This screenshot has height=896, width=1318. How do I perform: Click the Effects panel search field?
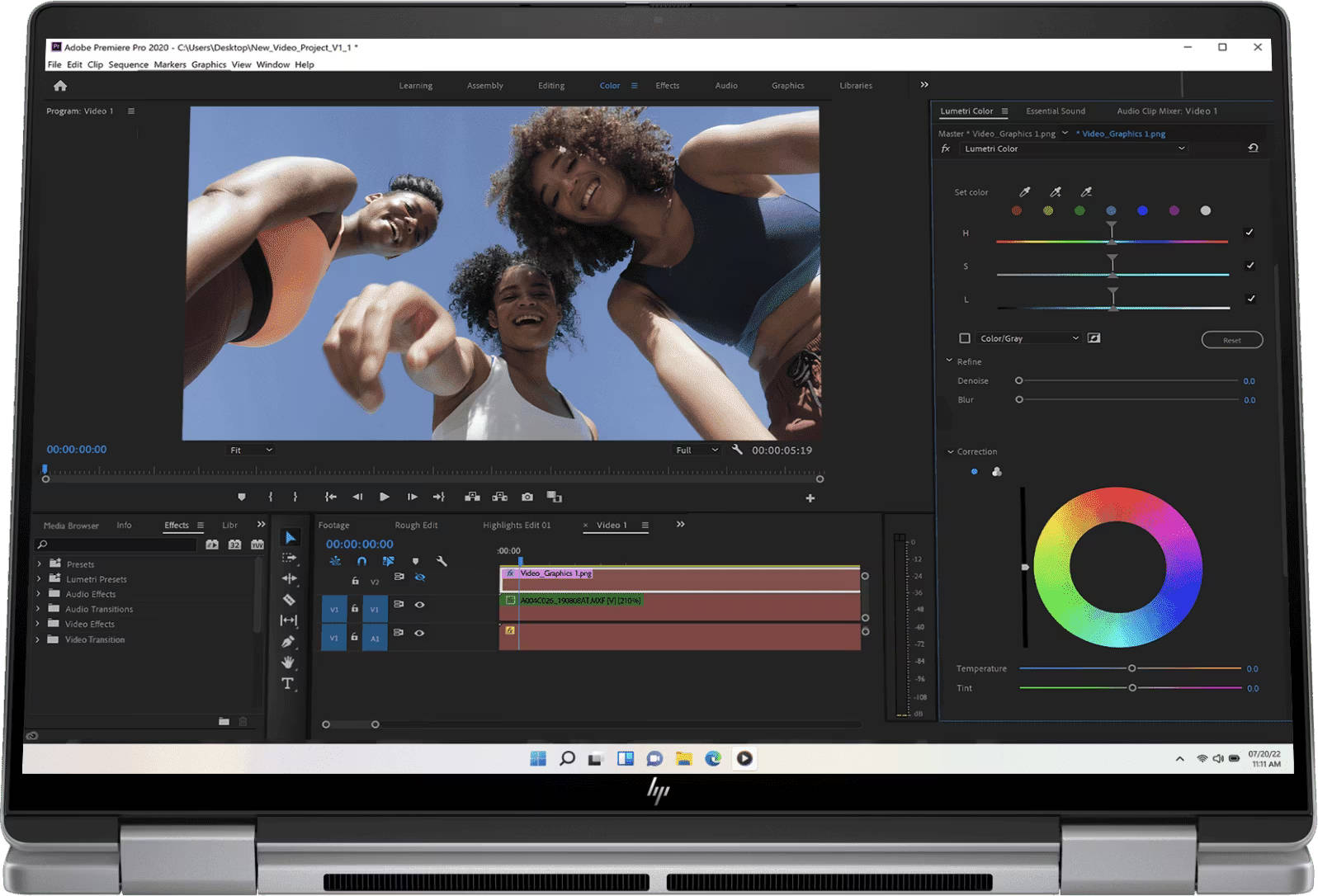click(116, 545)
